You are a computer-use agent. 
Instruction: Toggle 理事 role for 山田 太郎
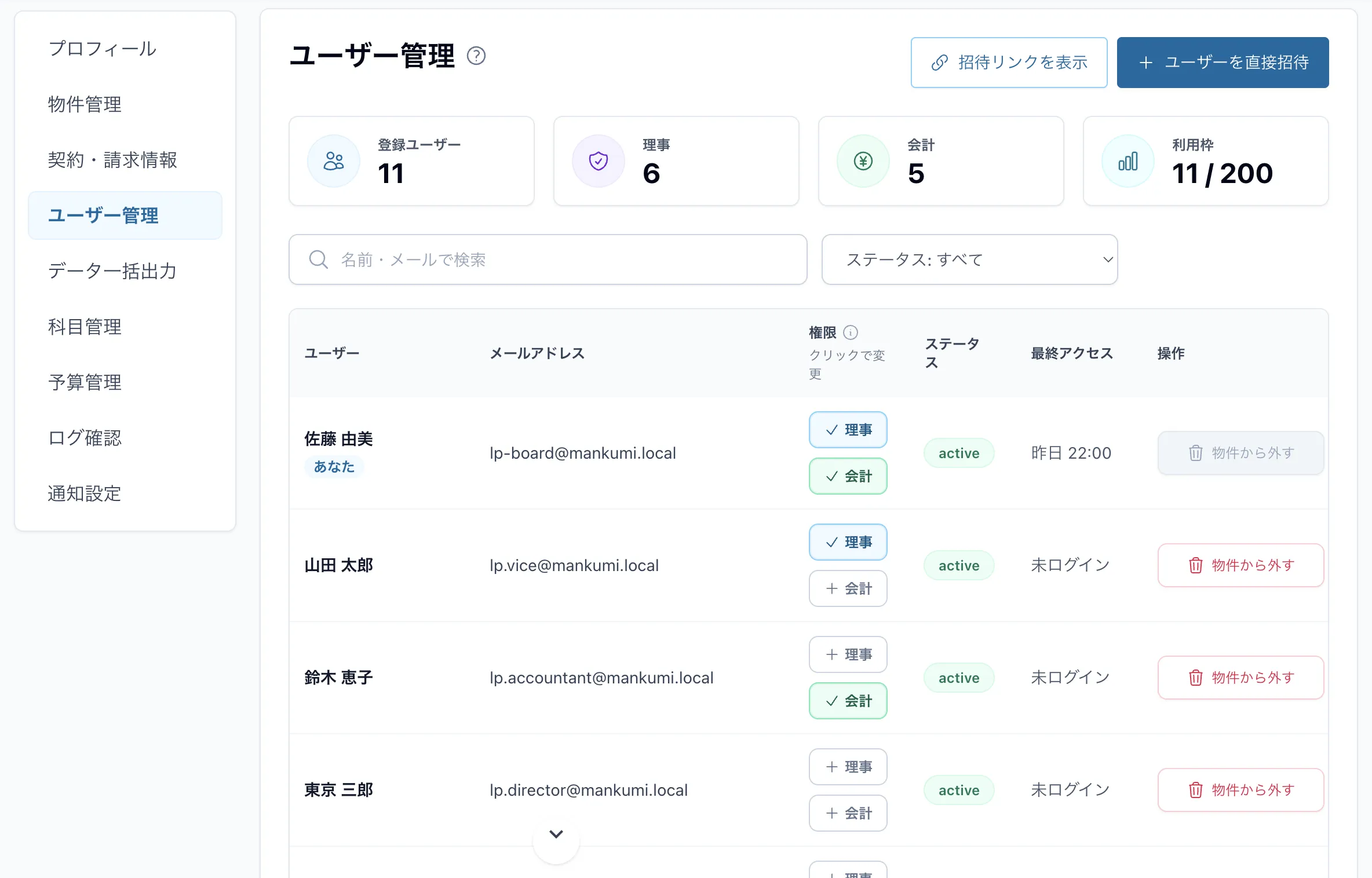[x=848, y=542]
